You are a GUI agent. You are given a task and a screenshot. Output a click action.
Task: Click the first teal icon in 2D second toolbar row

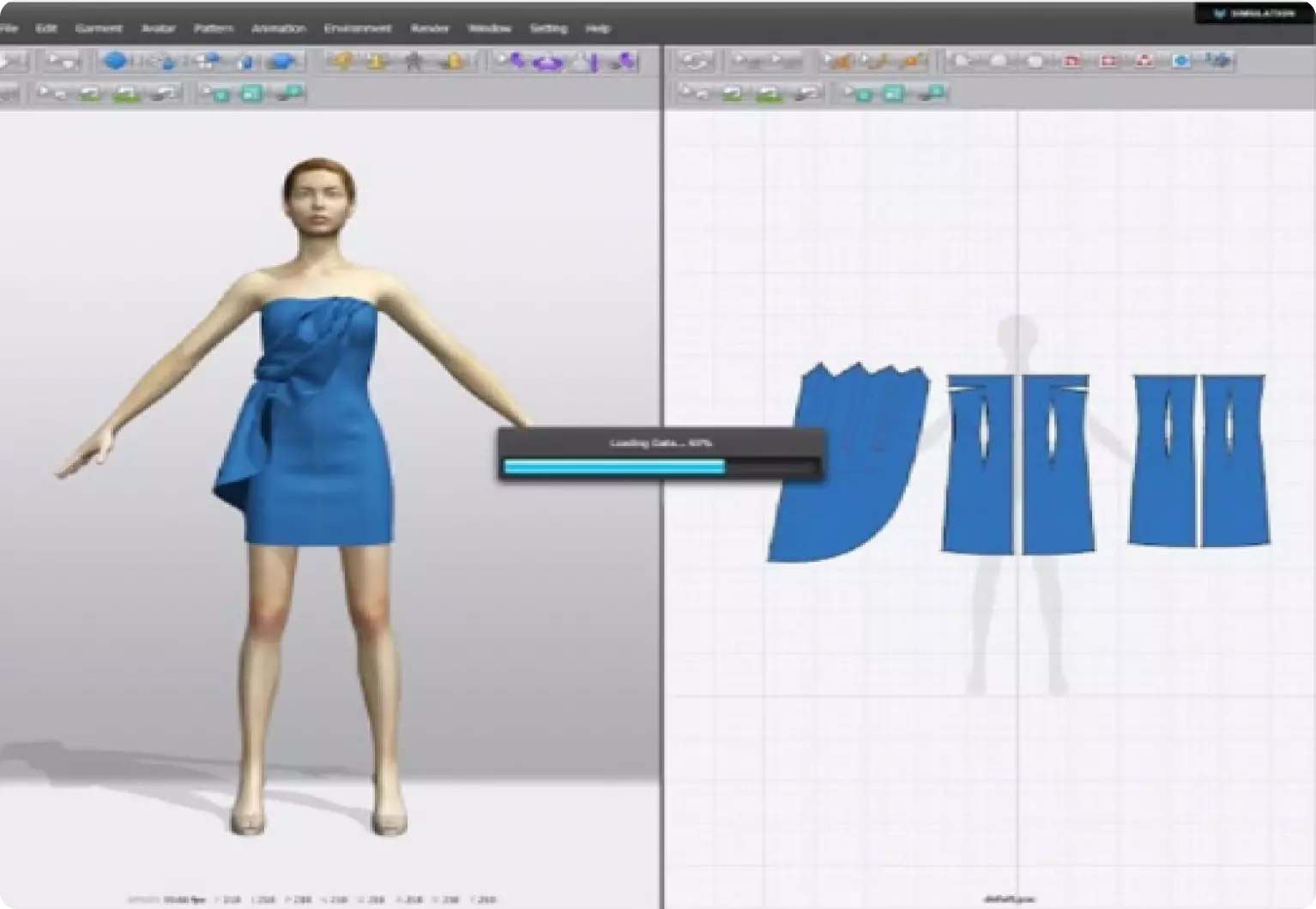point(860,93)
